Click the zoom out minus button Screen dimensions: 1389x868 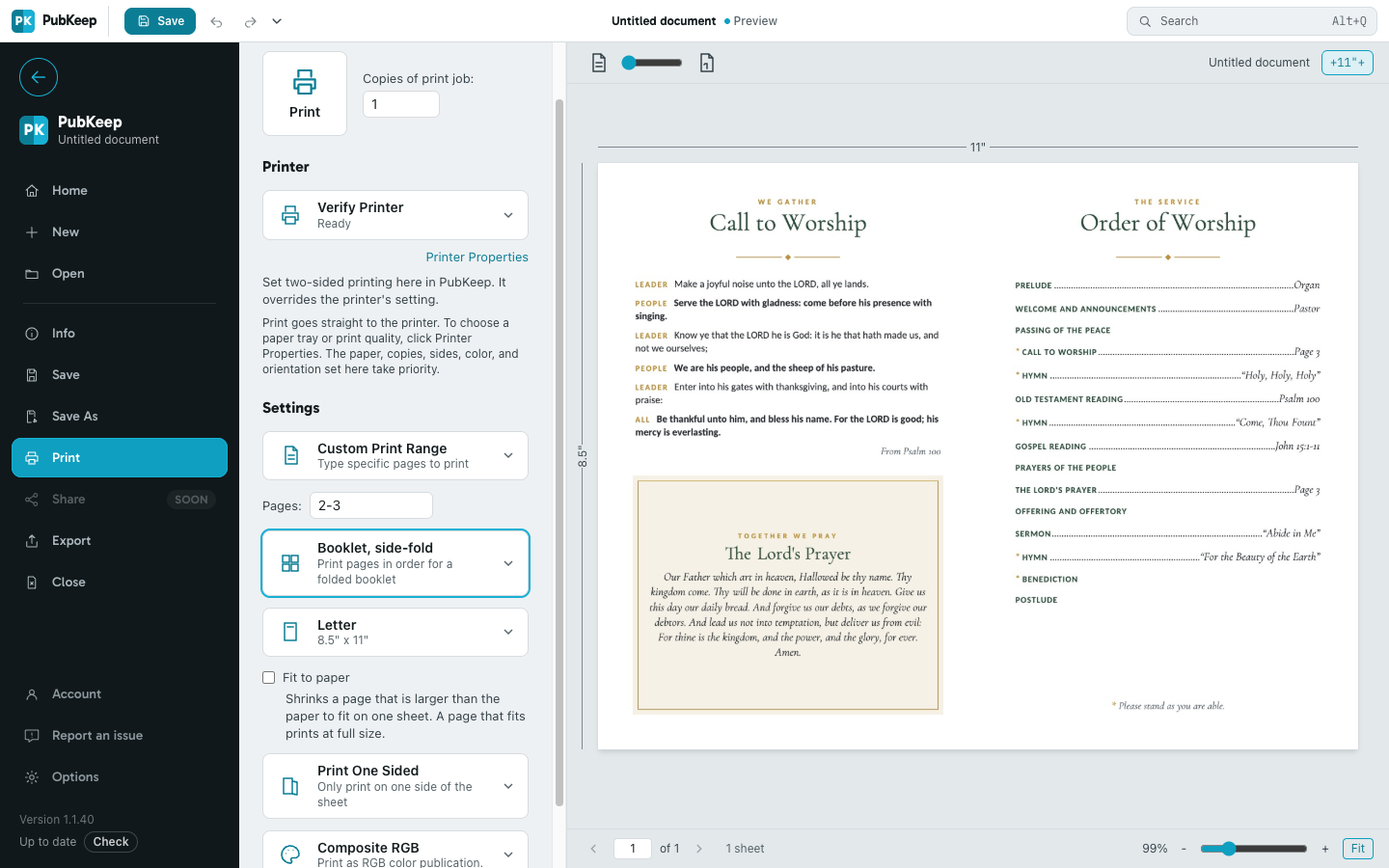pyautogui.click(x=1184, y=849)
